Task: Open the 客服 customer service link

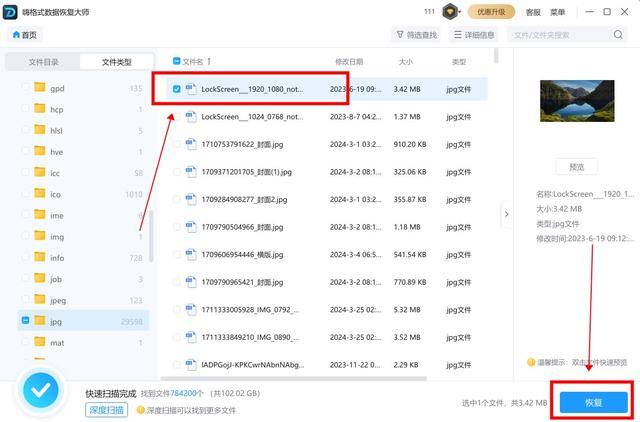Action: pos(533,12)
